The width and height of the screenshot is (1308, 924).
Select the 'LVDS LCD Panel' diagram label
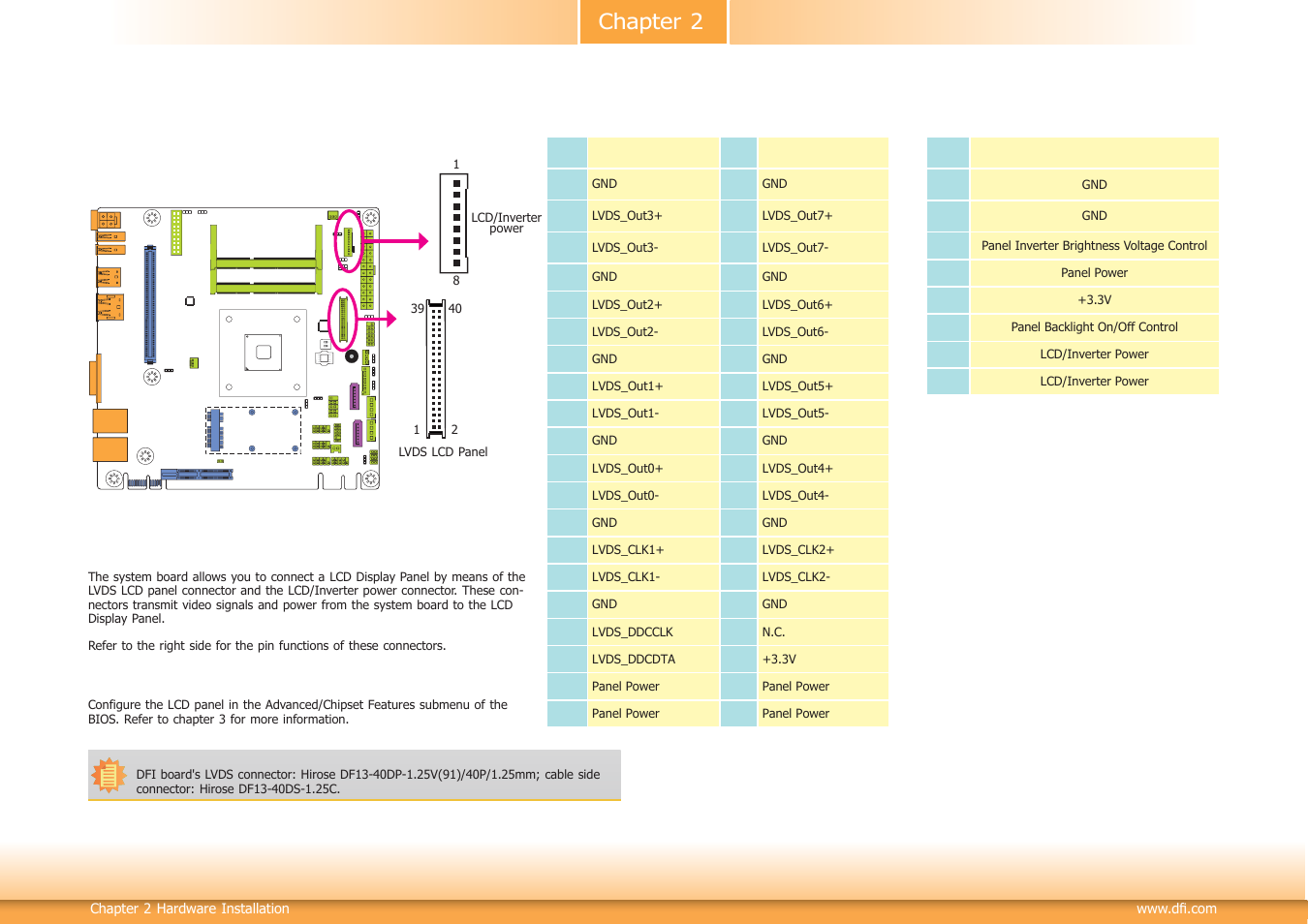pos(443,452)
